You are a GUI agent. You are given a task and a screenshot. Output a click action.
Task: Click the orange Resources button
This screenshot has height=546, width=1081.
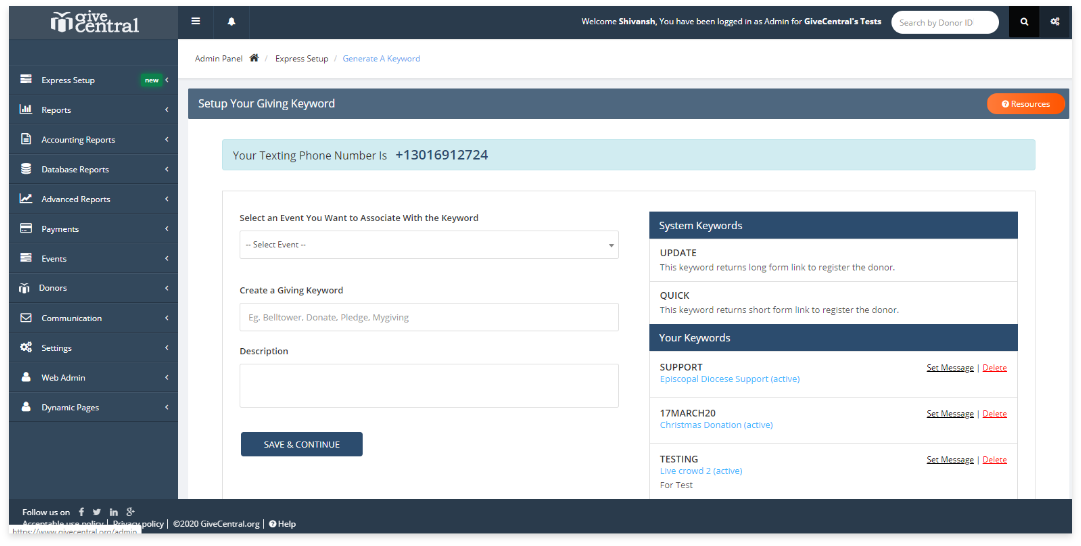1025,104
